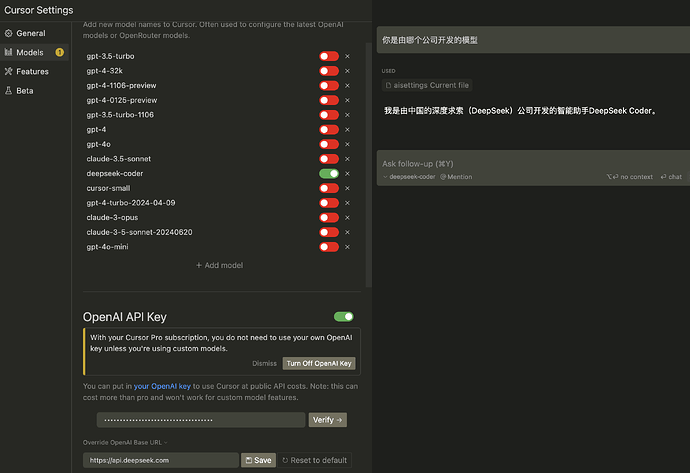Remove gpt-4-32k with its X icon
This screenshot has width=690, height=473.
click(347, 71)
